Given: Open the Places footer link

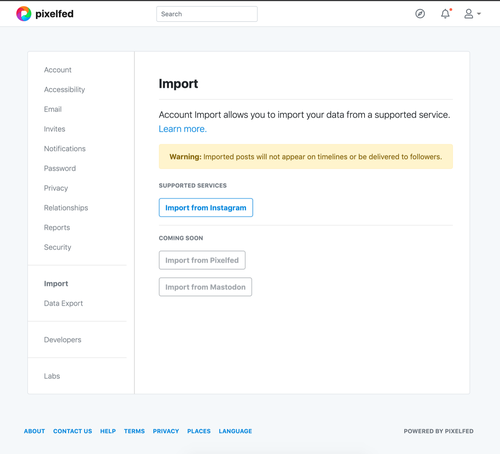Looking at the screenshot, I should click(x=199, y=431).
